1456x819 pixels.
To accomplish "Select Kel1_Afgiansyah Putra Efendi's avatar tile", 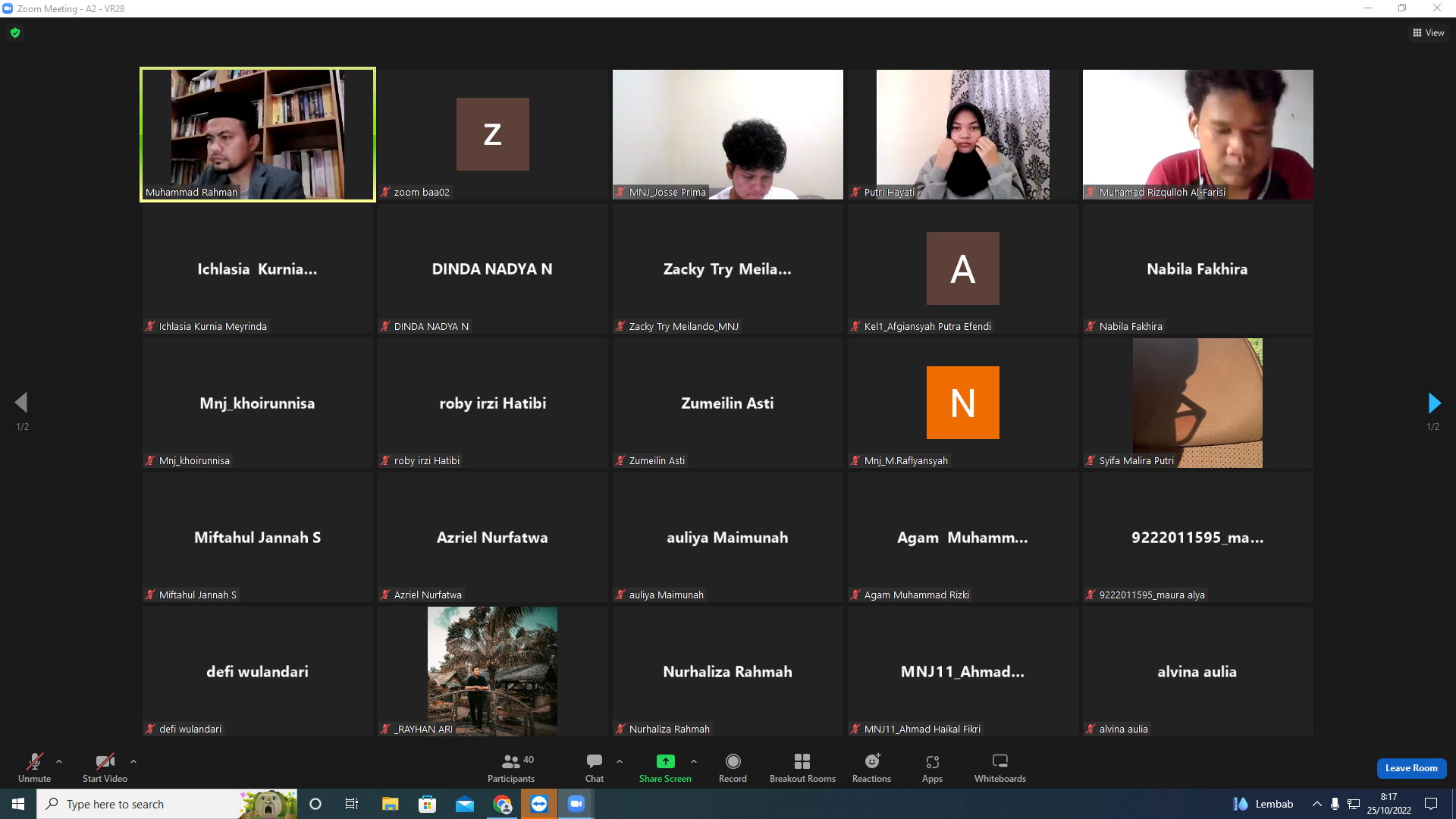I will (x=963, y=268).
